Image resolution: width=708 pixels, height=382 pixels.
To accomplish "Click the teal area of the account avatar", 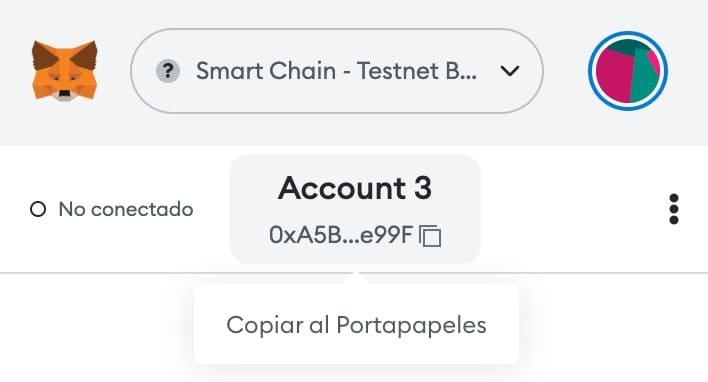I will click(645, 79).
